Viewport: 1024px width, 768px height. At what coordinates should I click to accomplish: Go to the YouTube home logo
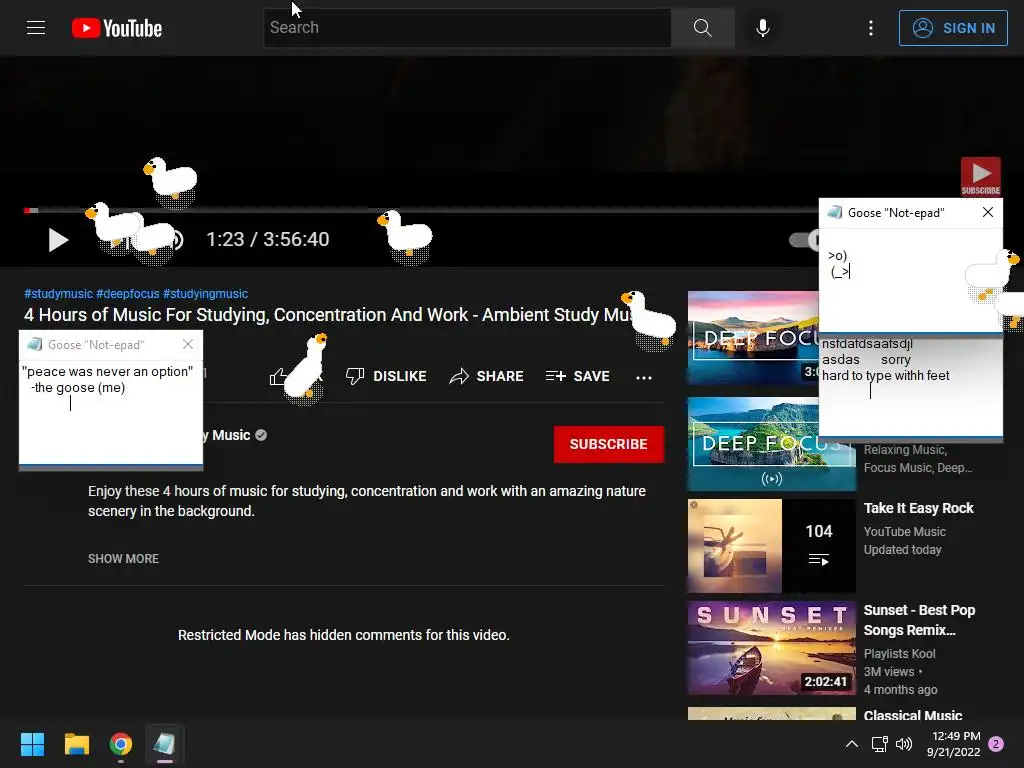point(117,28)
